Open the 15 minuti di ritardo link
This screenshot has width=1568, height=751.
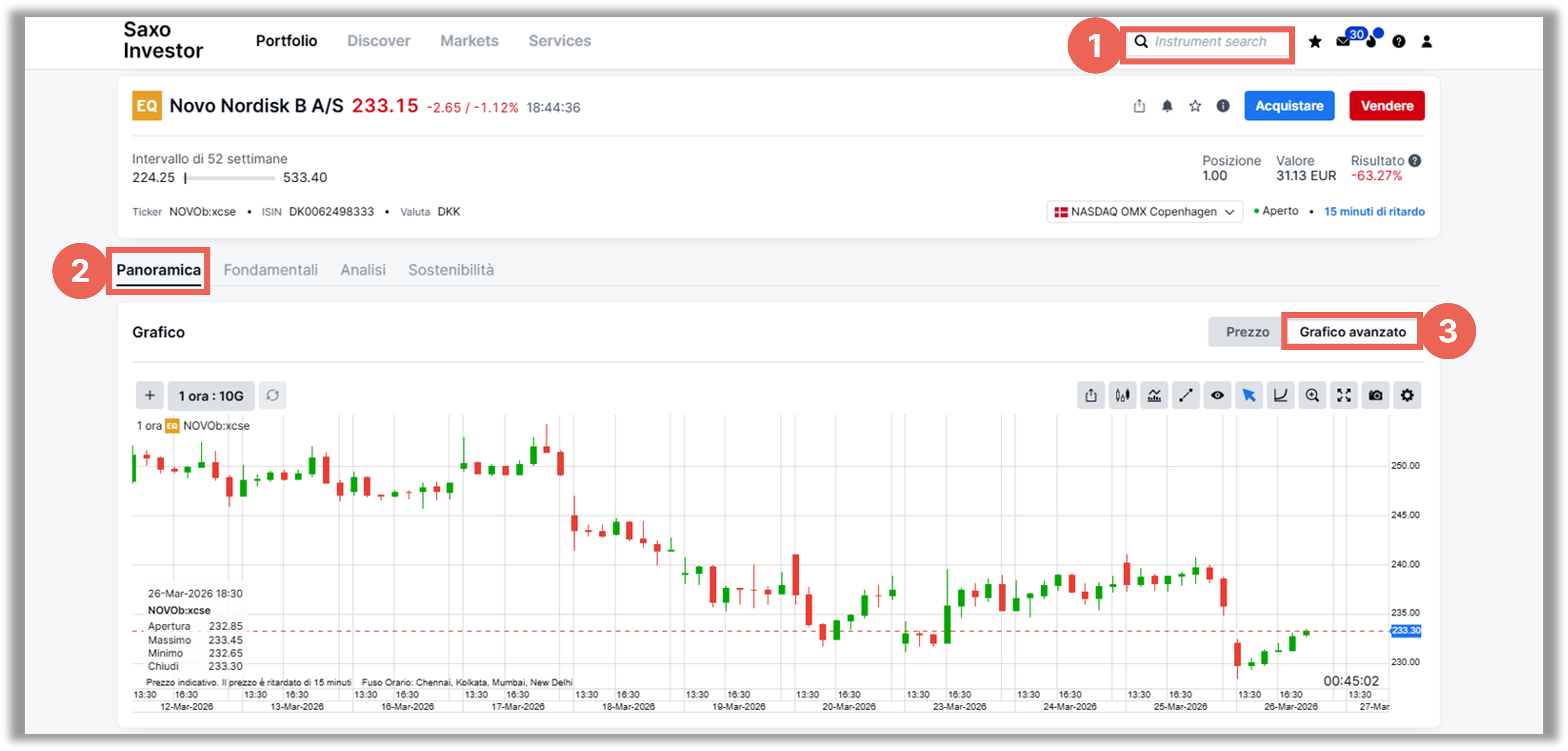pos(1374,212)
